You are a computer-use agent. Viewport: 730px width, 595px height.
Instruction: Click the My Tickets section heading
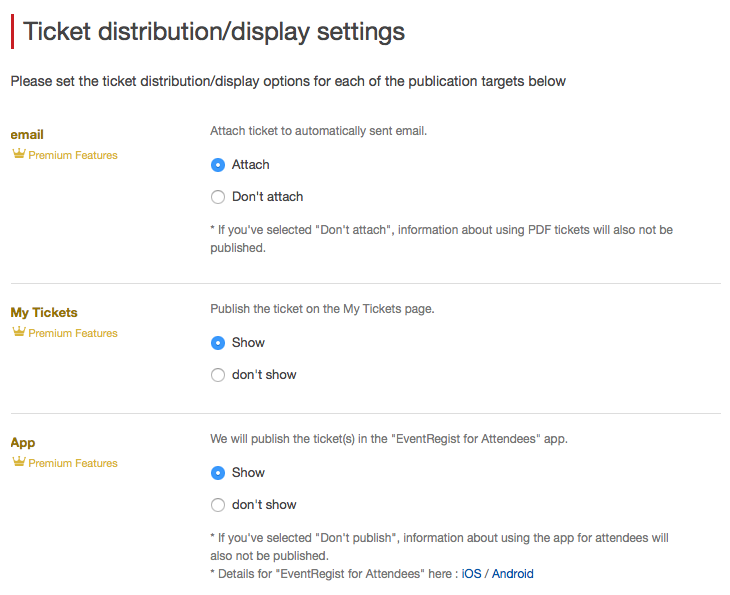pos(44,312)
